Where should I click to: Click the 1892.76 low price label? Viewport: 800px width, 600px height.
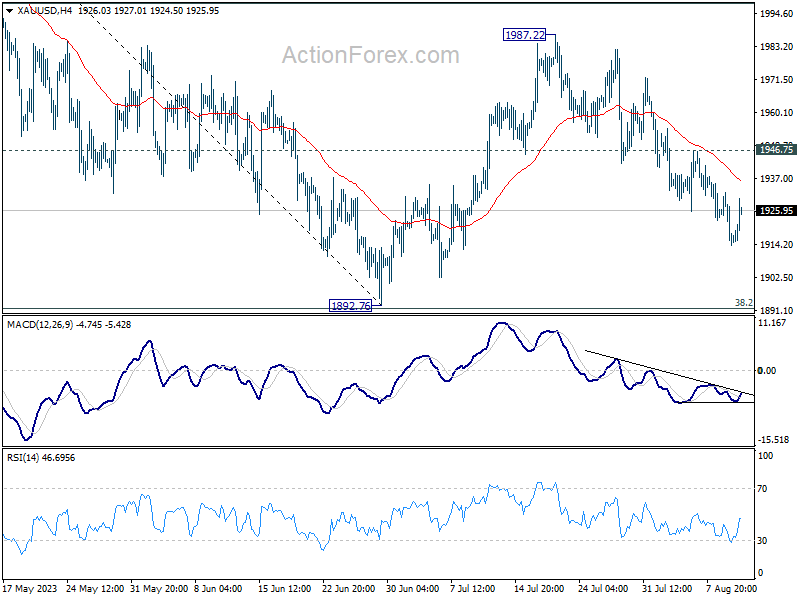click(351, 306)
